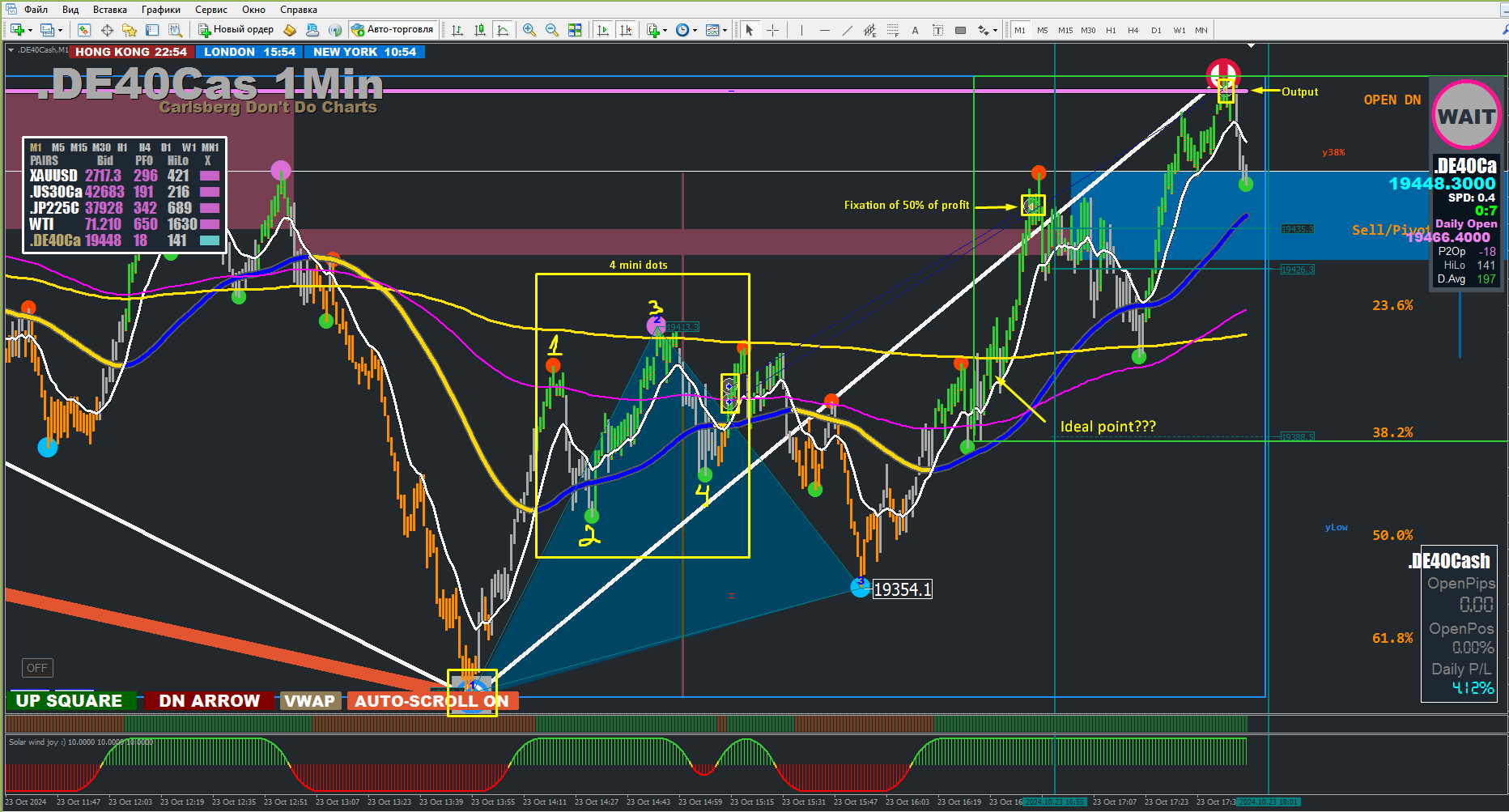
Task: Select the trendline drawing tool
Action: [847, 30]
